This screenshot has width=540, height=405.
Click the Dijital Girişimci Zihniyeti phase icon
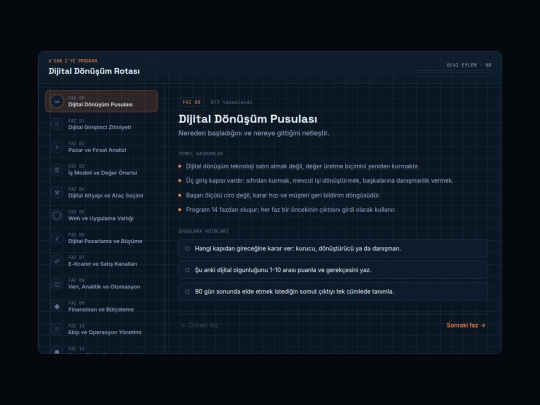(x=57, y=124)
